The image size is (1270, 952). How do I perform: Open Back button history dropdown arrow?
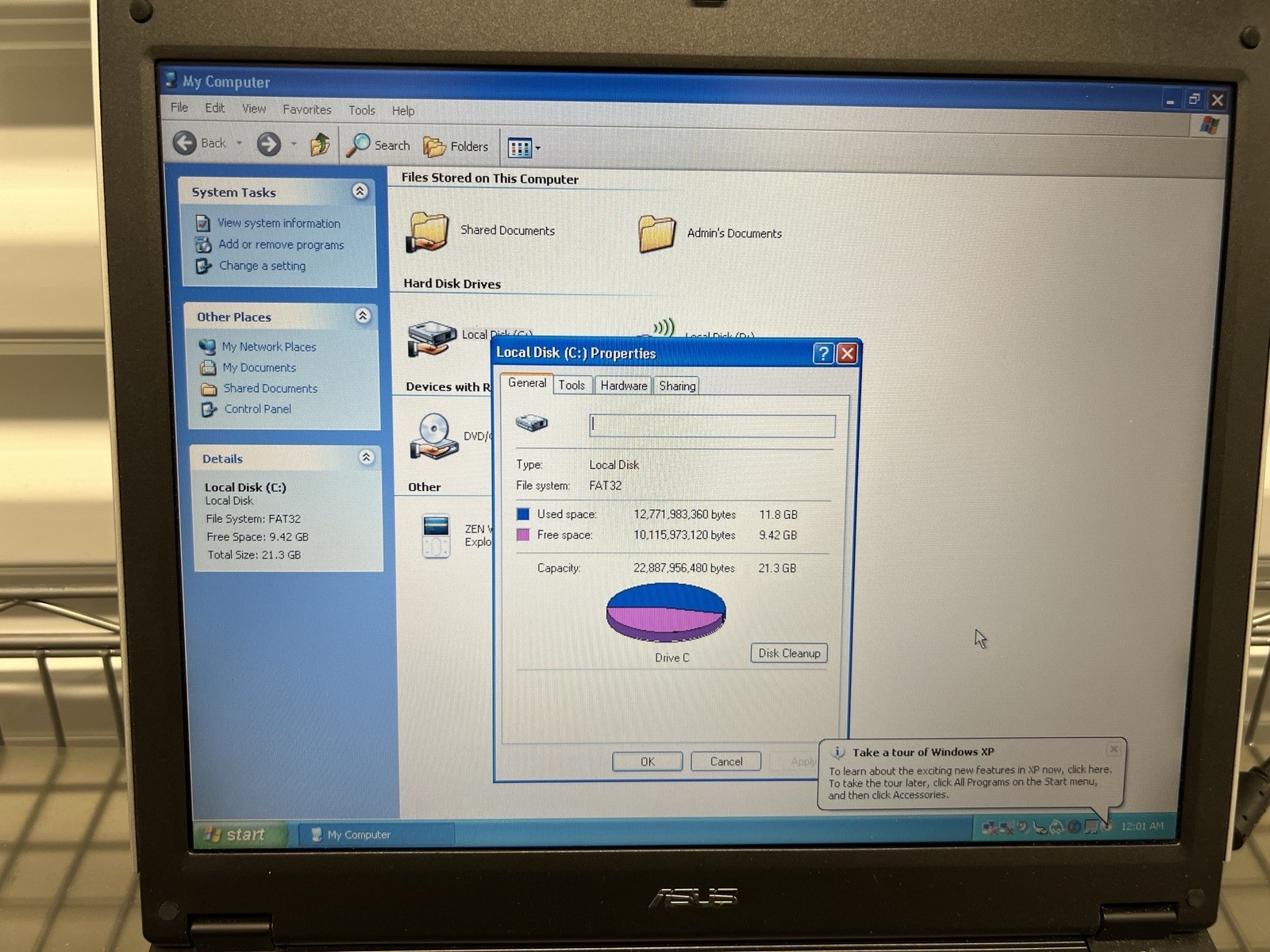239,144
